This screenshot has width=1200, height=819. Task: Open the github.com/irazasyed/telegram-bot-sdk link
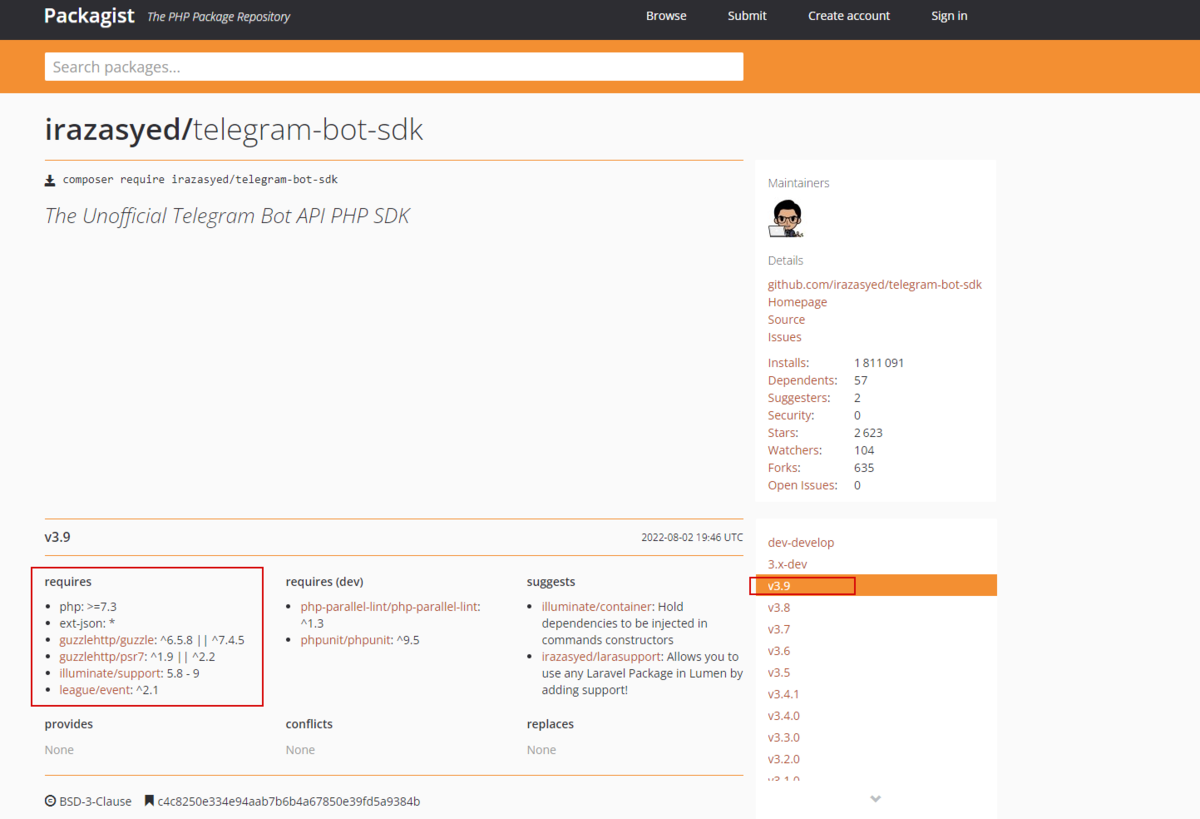pyautogui.click(x=874, y=284)
